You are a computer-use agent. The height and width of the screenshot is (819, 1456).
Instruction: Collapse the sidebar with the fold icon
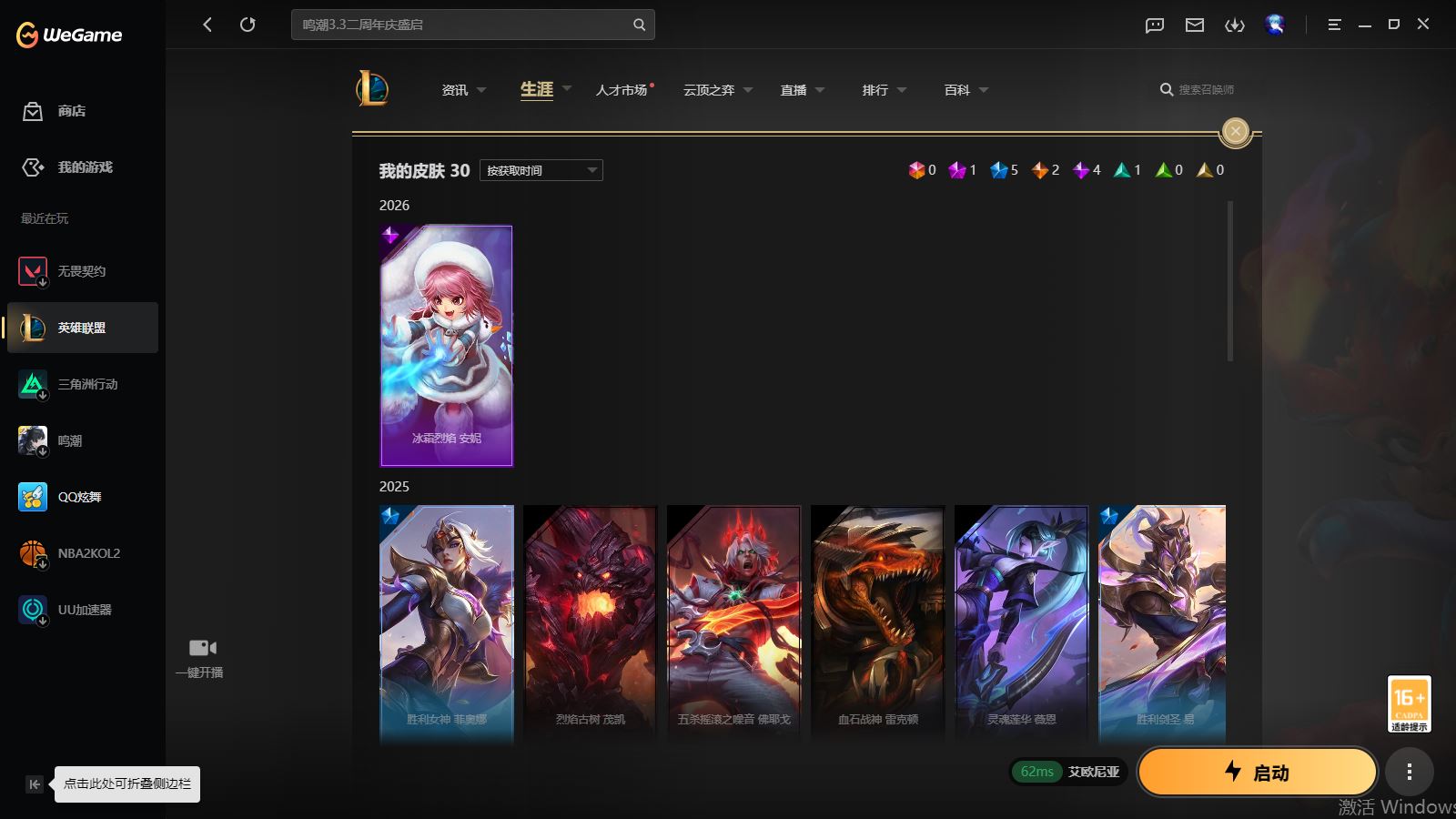pos(35,784)
